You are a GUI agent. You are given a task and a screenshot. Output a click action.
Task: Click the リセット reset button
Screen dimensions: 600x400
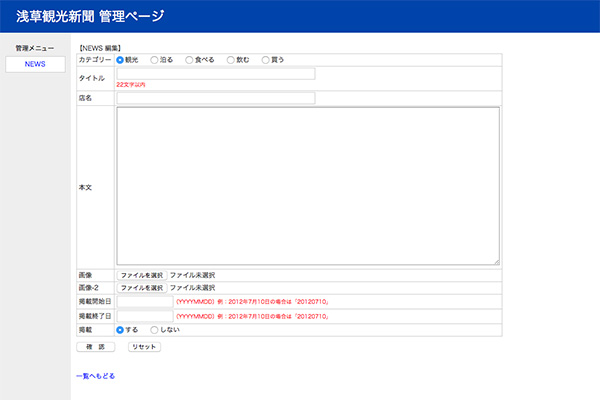tap(144, 347)
